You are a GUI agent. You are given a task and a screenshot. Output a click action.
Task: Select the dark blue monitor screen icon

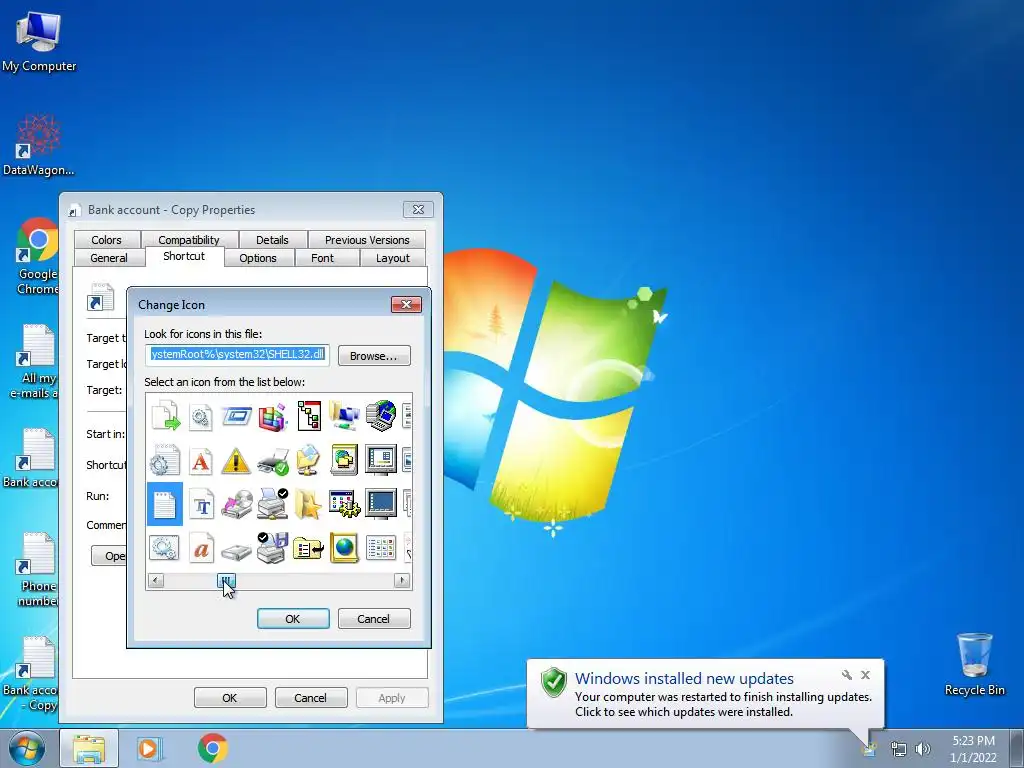[x=381, y=504]
